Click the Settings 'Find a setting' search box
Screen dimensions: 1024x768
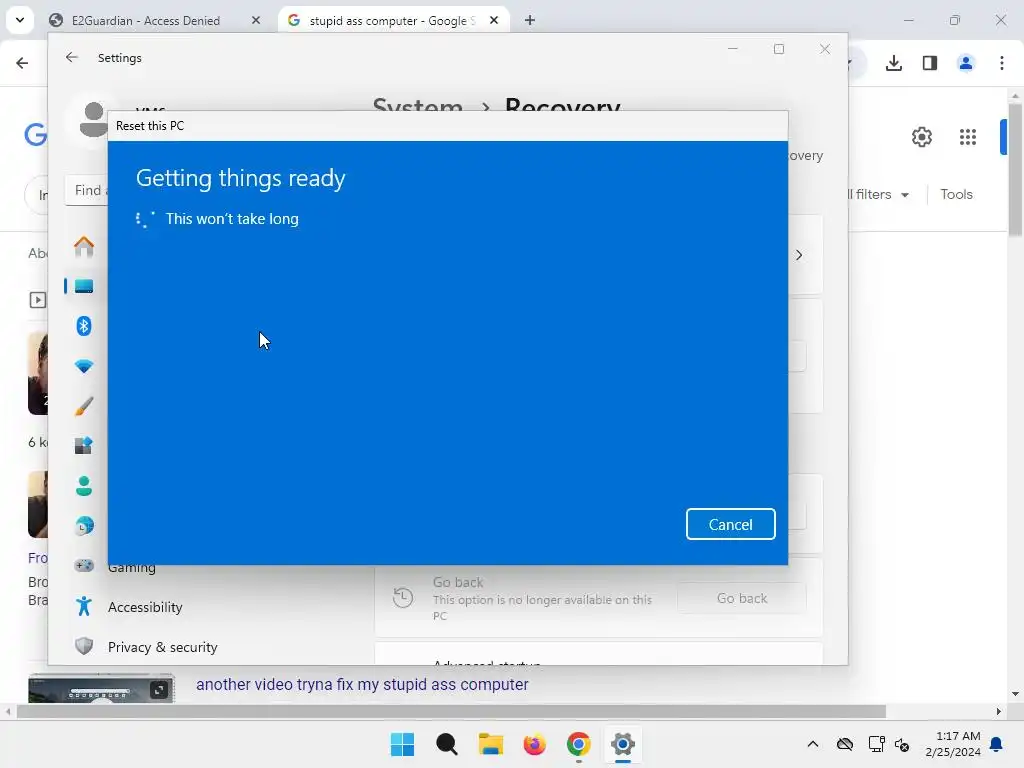coord(87,190)
